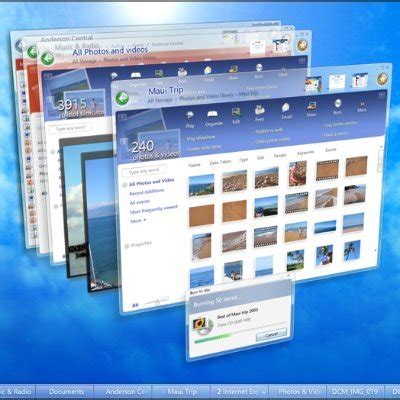
Task: Click the disc icon in Burn to disc dialog
Action: coord(203,326)
